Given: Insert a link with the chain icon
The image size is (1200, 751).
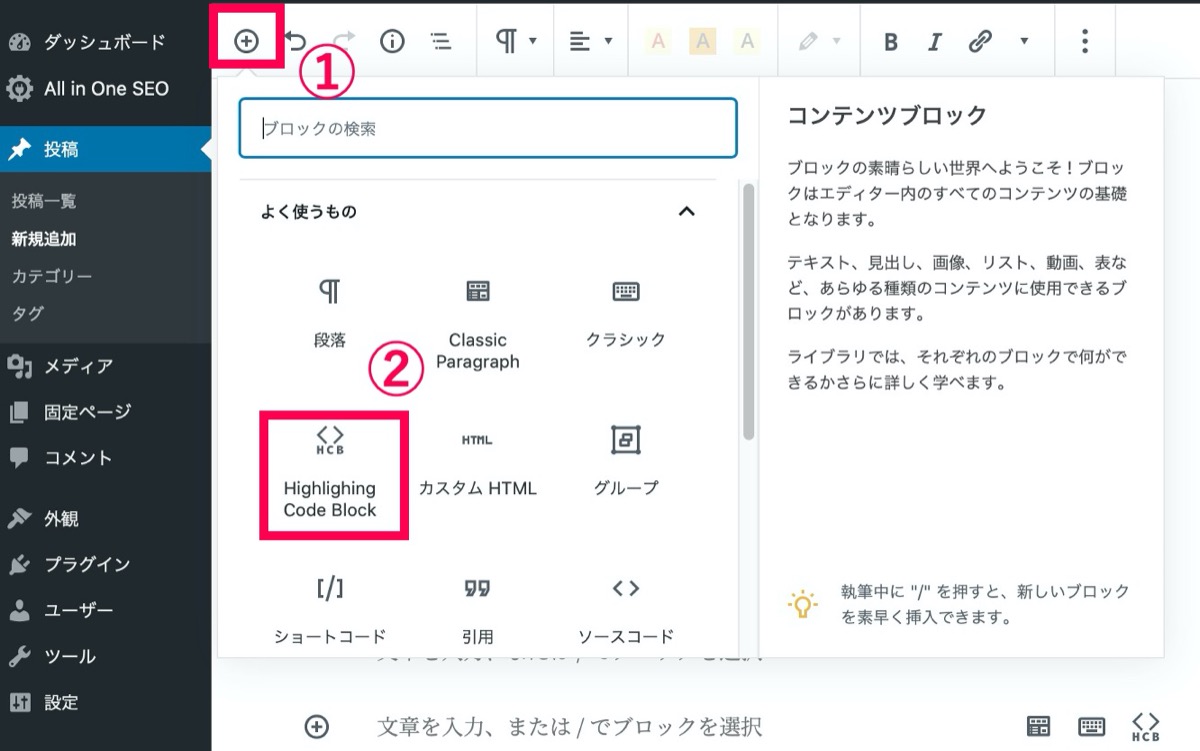Looking at the screenshot, I should coord(980,41).
